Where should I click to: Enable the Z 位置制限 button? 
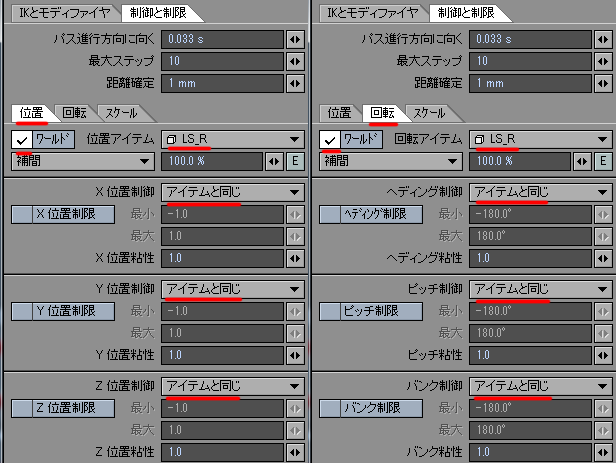coord(63,408)
